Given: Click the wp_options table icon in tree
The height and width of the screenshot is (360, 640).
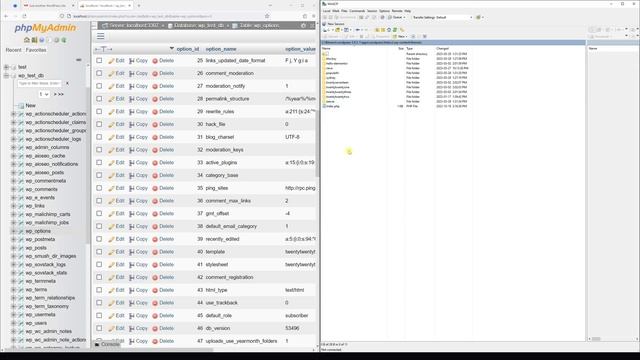Looking at the screenshot, I should tap(21, 231).
